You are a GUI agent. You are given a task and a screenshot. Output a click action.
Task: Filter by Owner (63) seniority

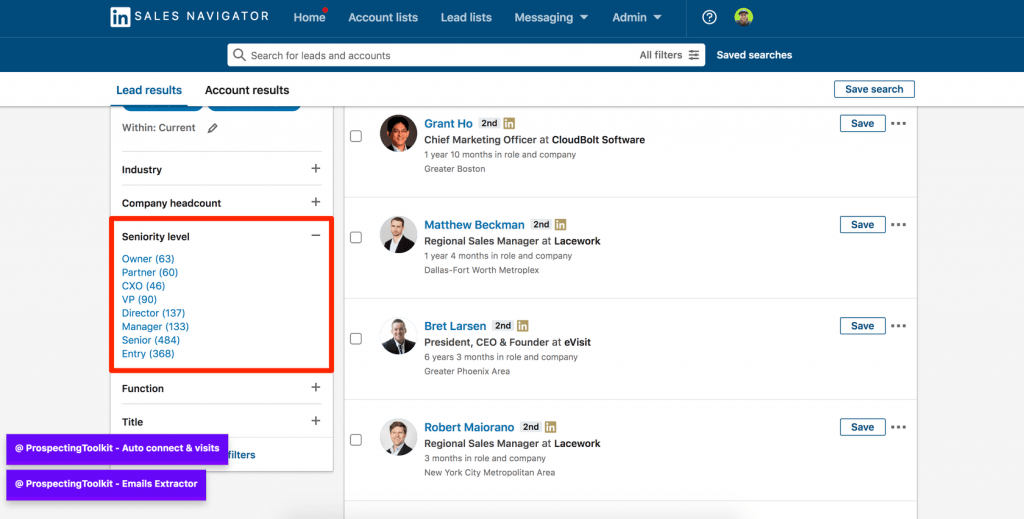148,259
